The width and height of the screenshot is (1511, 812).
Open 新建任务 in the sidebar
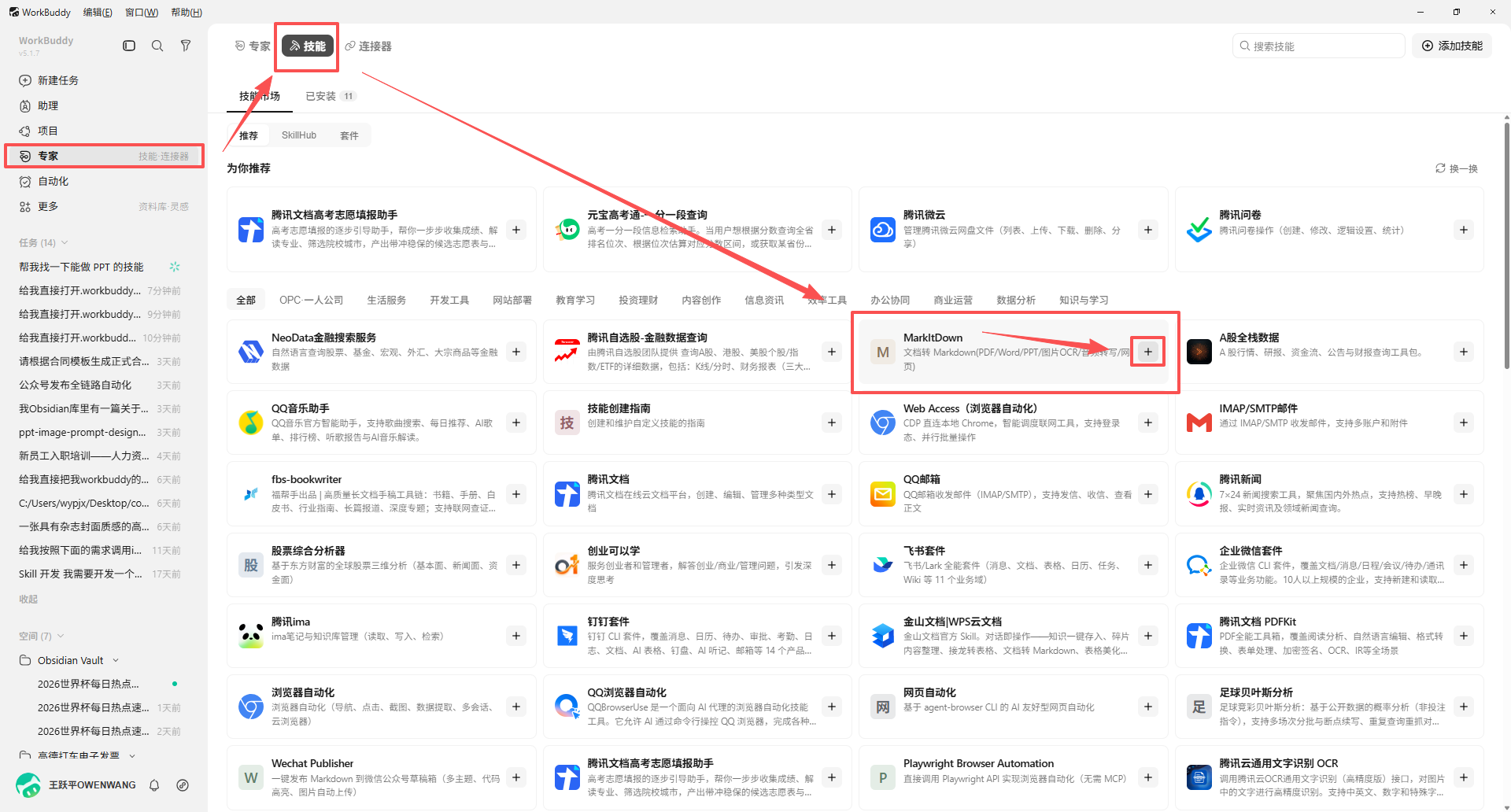[x=104, y=80]
